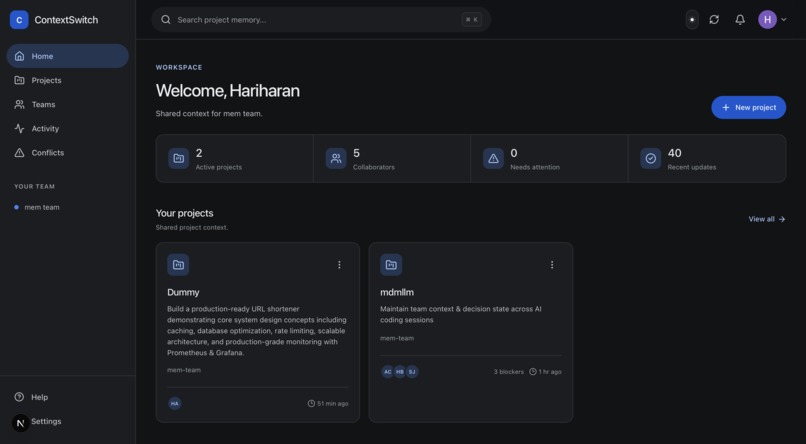Click the View all link
This screenshot has height=444, width=806.
pos(766,219)
